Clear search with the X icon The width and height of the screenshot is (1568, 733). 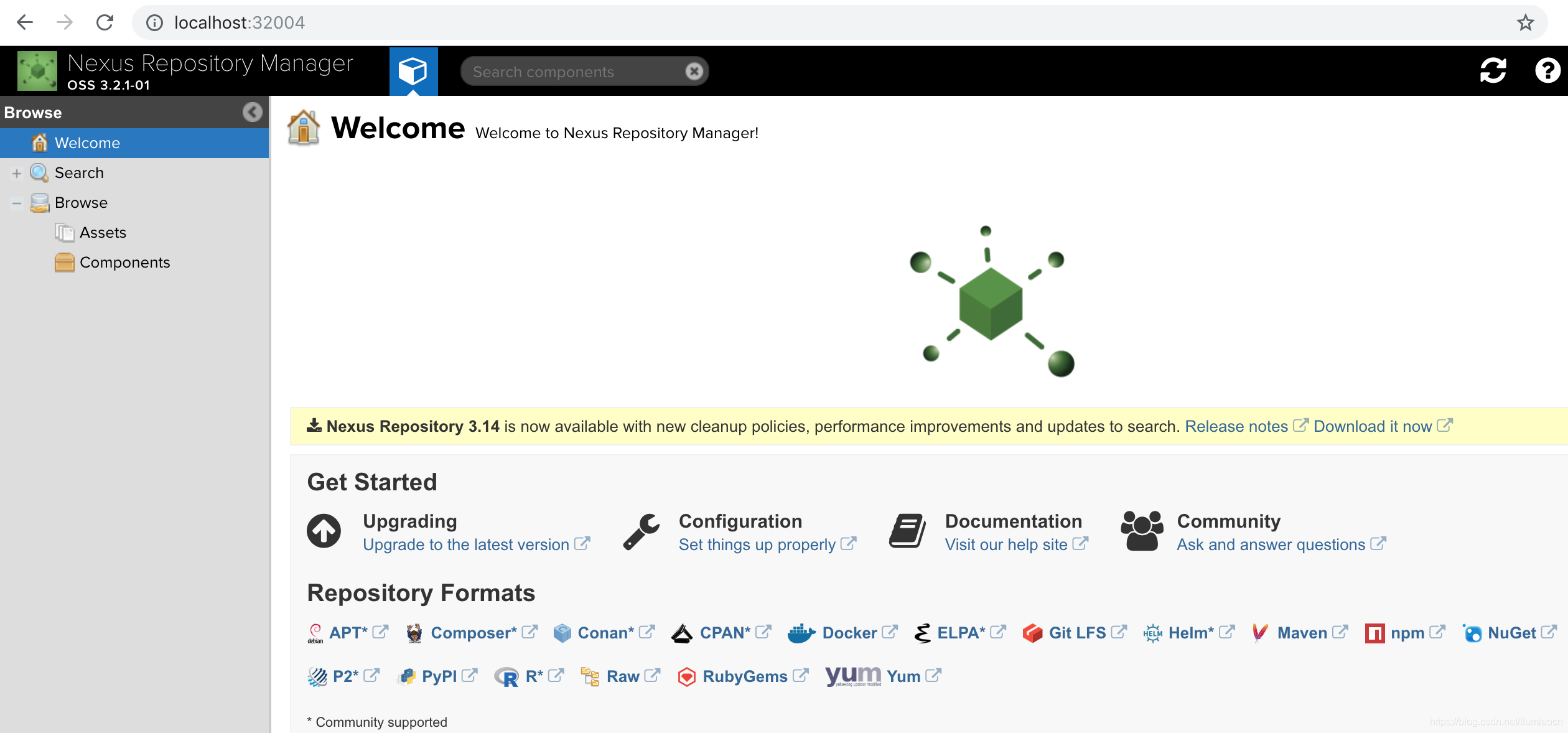(694, 72)
